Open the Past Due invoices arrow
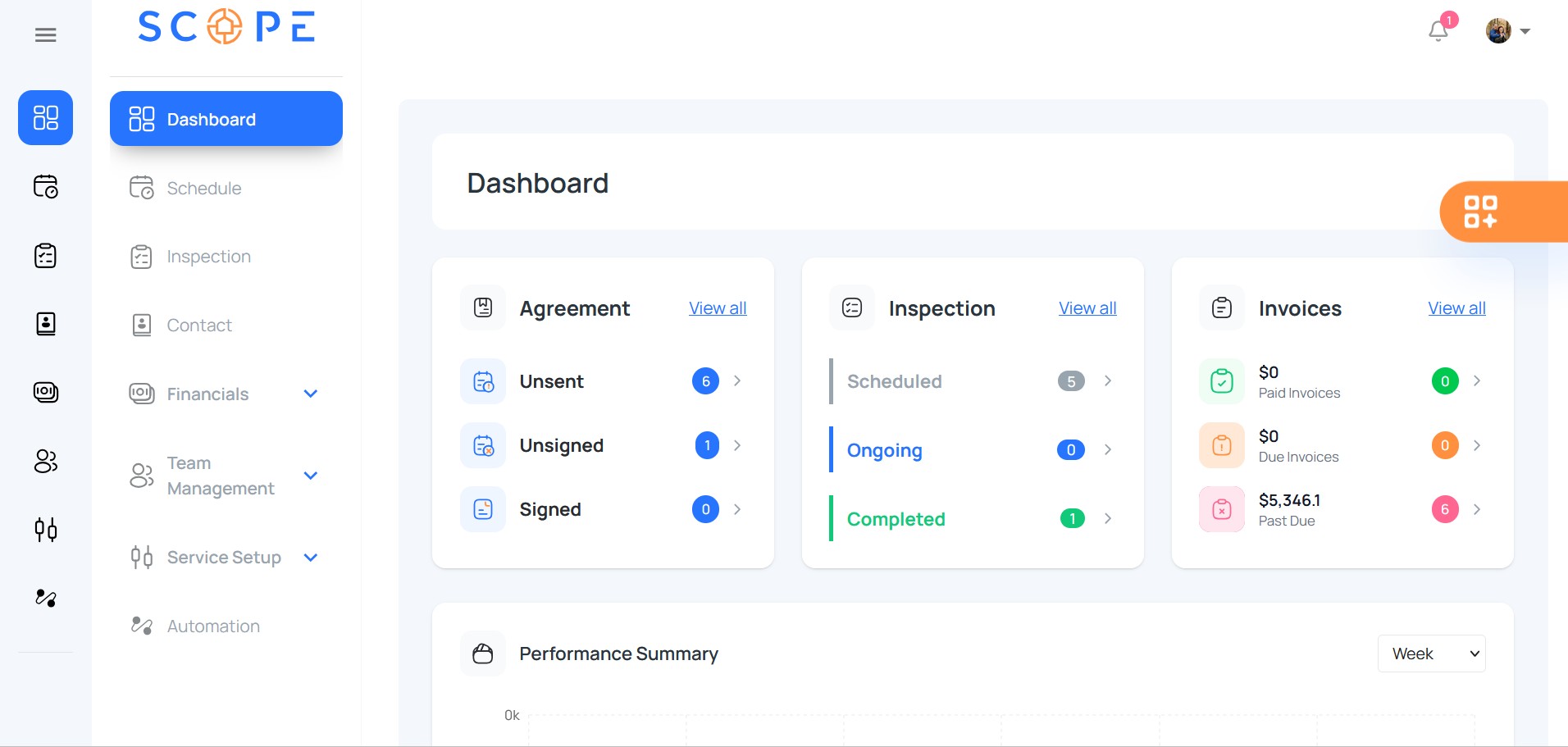This screenshot has width=1568, height=747. [1477, 509]
